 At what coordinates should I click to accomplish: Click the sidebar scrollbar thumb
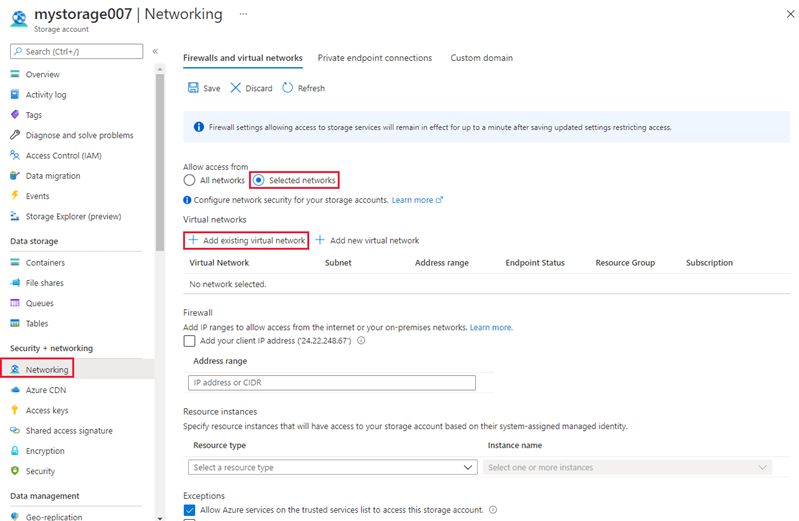click(x=160, y=162)
